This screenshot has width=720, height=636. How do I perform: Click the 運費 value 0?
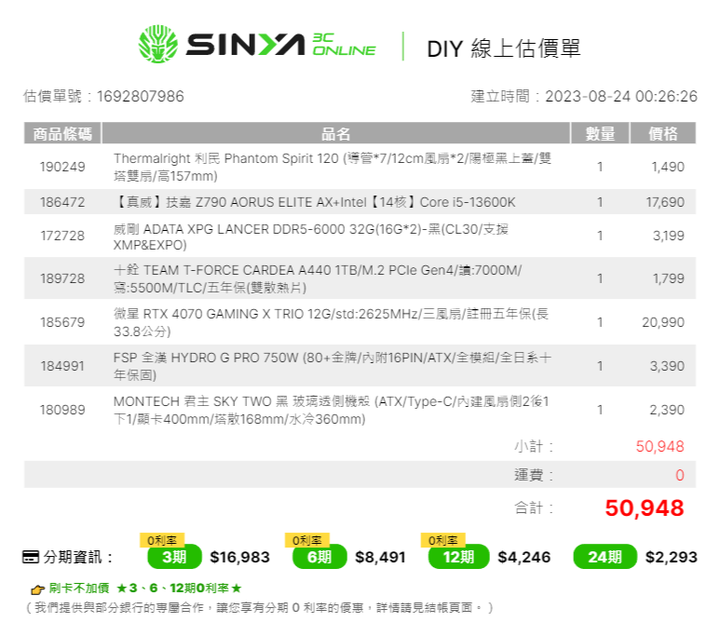click(680, 475)
